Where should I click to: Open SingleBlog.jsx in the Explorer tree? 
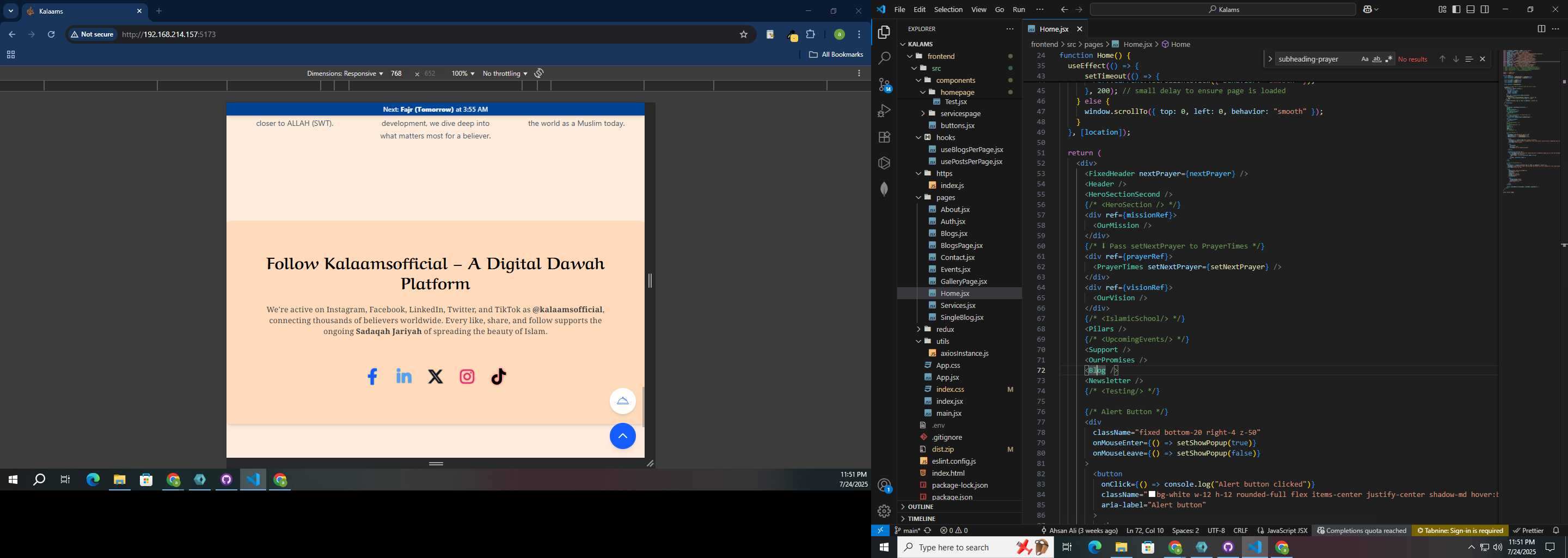coord(960,317)
